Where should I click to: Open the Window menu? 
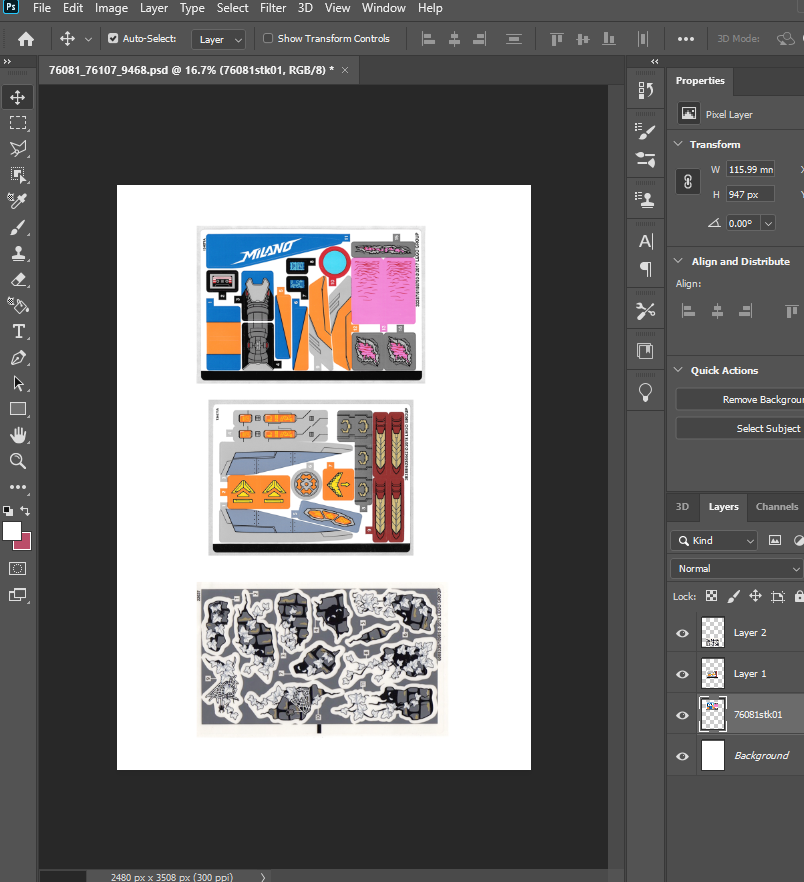(384, 8)
